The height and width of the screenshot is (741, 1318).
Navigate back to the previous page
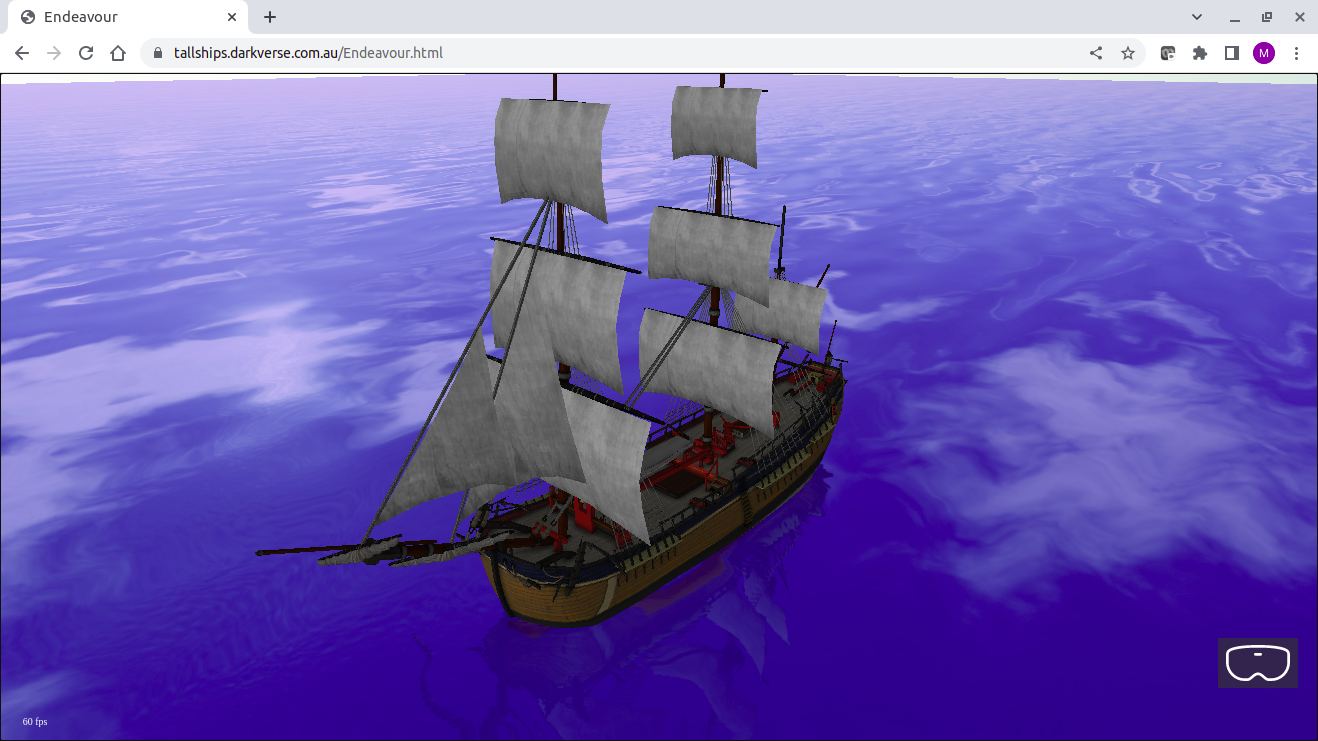[22, 53]
